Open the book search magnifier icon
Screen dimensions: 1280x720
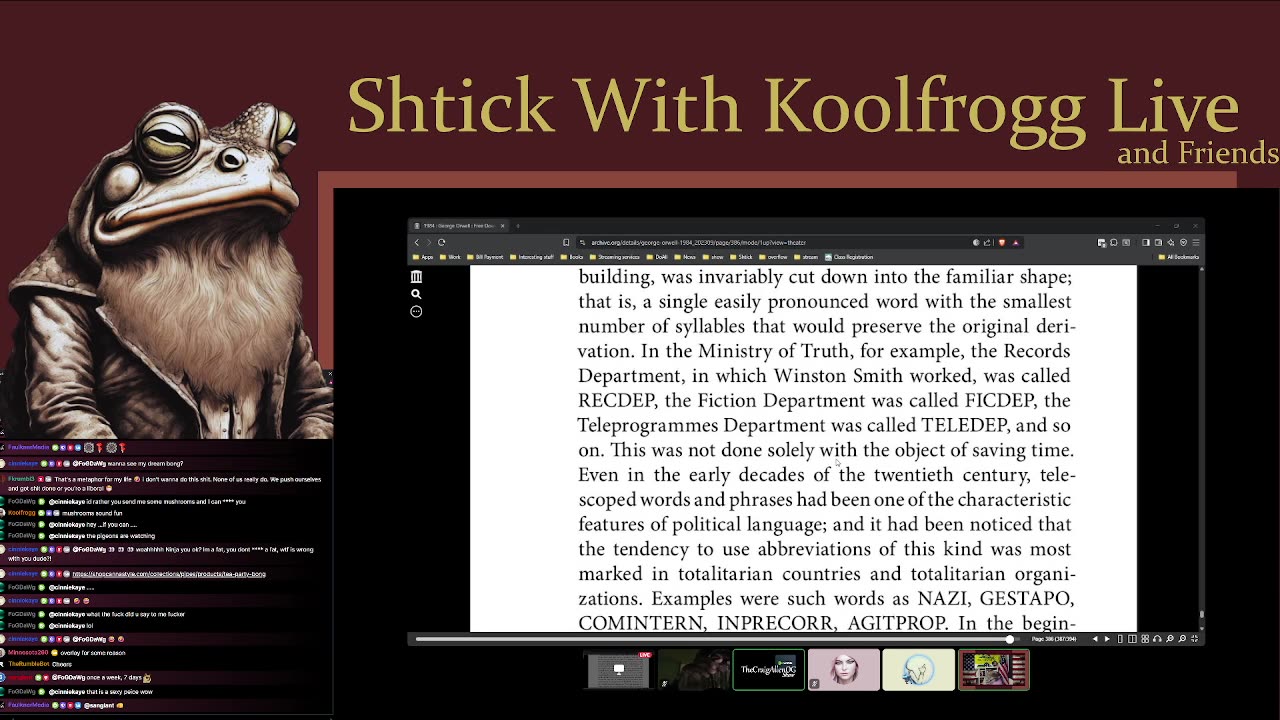416,294
